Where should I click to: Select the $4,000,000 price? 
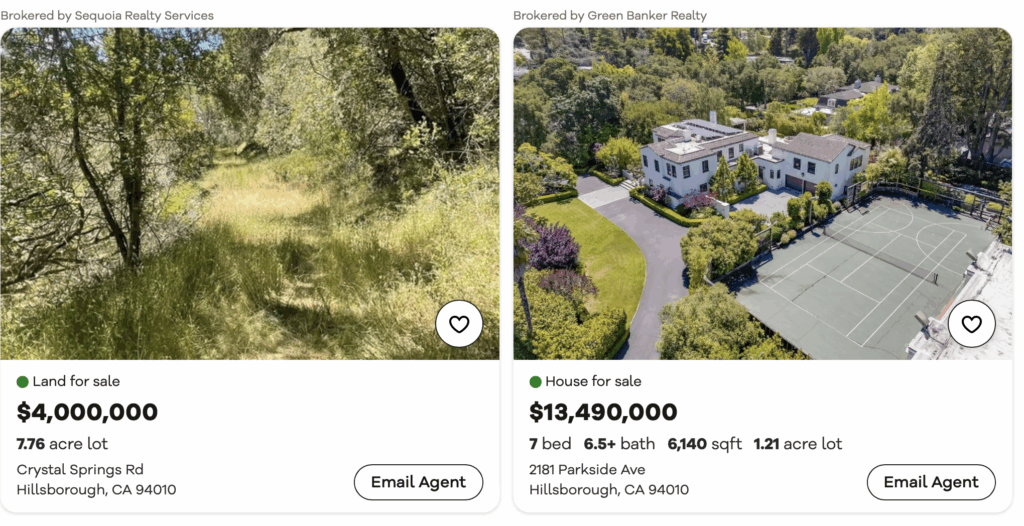click(x=88, y=412)
